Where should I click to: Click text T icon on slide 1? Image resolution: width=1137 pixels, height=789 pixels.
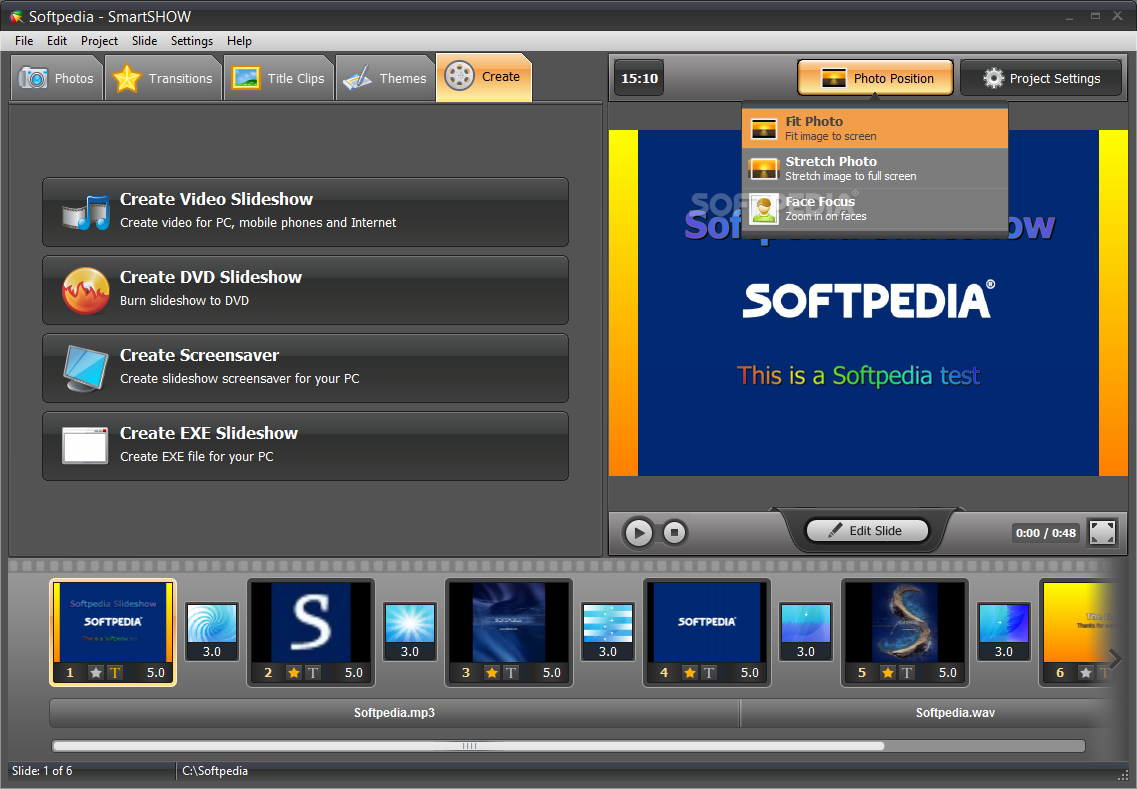pyautogui.click(x=115, y=673)
